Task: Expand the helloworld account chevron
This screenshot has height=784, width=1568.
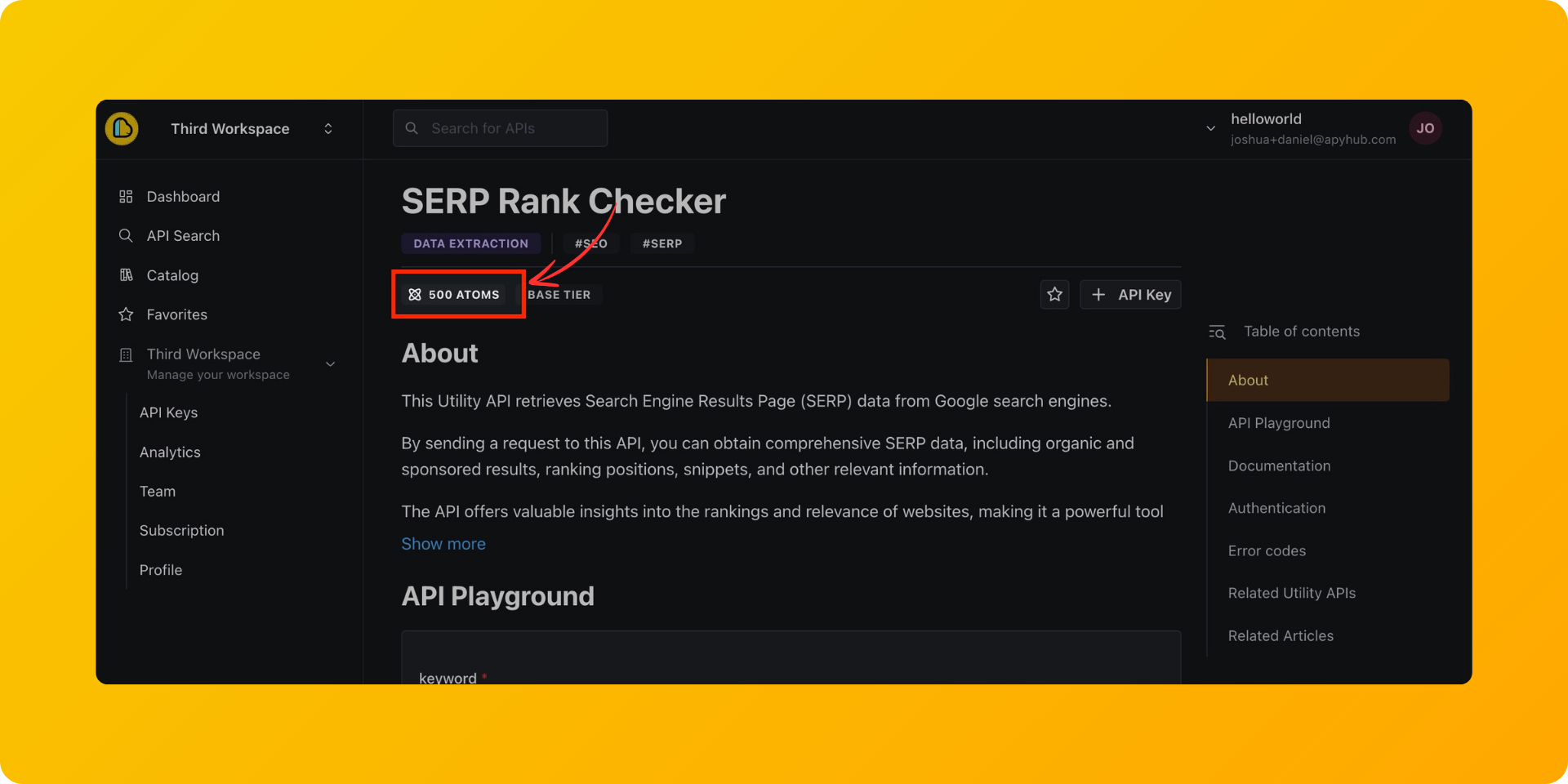Action: 1210,128
